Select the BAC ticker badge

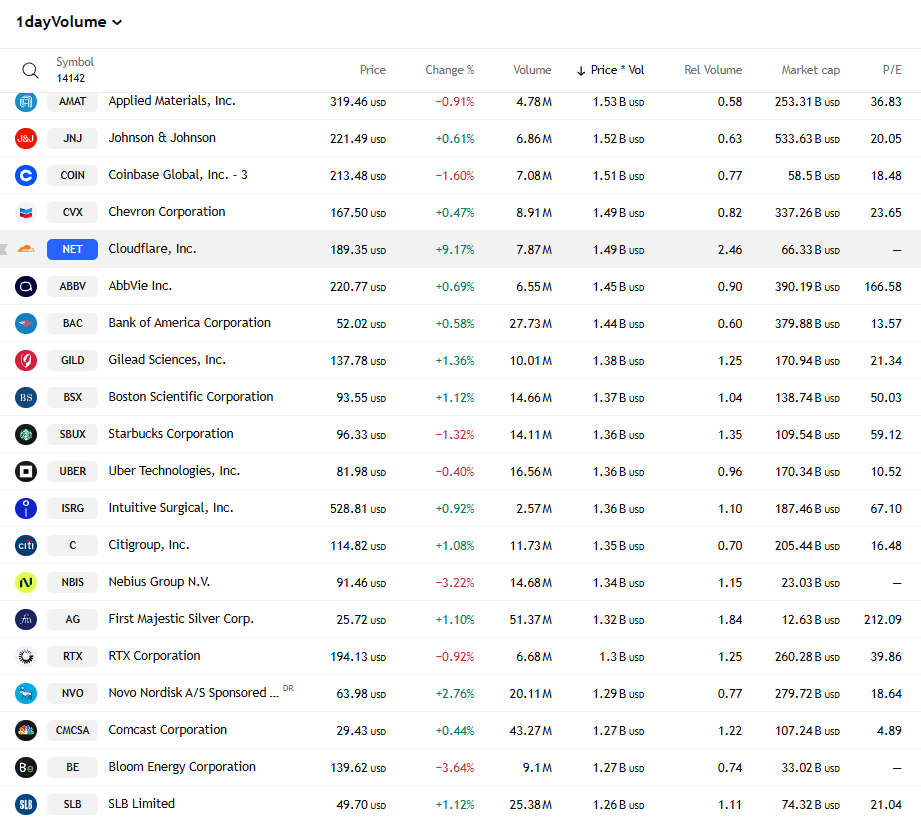click(72, 324)
